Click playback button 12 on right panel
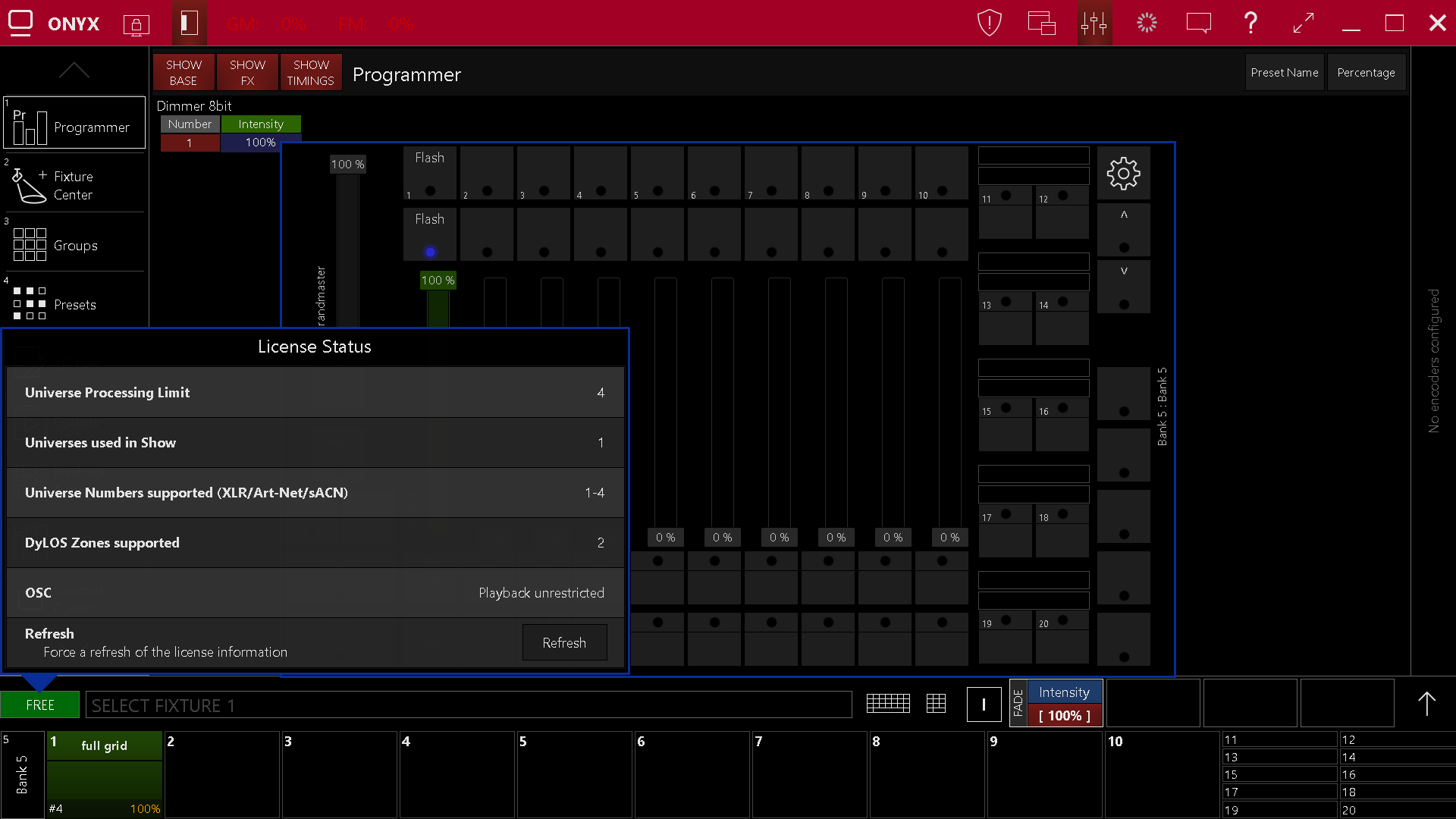This screenshot has width=1456, height=819. coord(1062,212)
